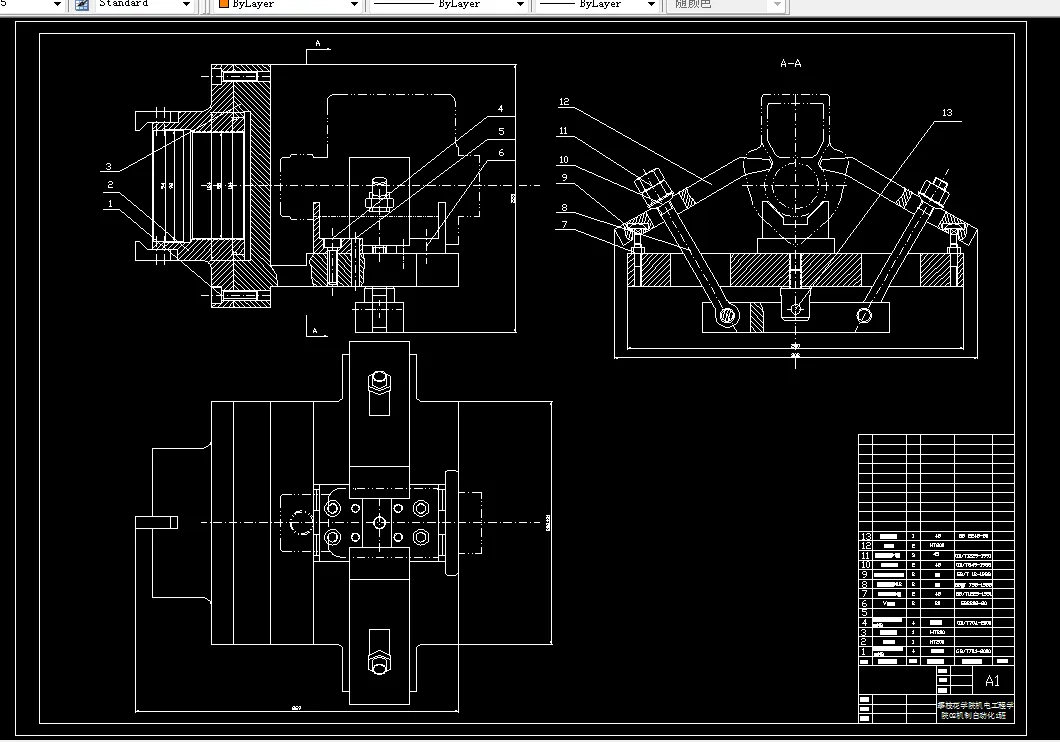Click the A1 sheet size label
The image size is (1060, 742).
pyautogui.click(x=992, y=681)
